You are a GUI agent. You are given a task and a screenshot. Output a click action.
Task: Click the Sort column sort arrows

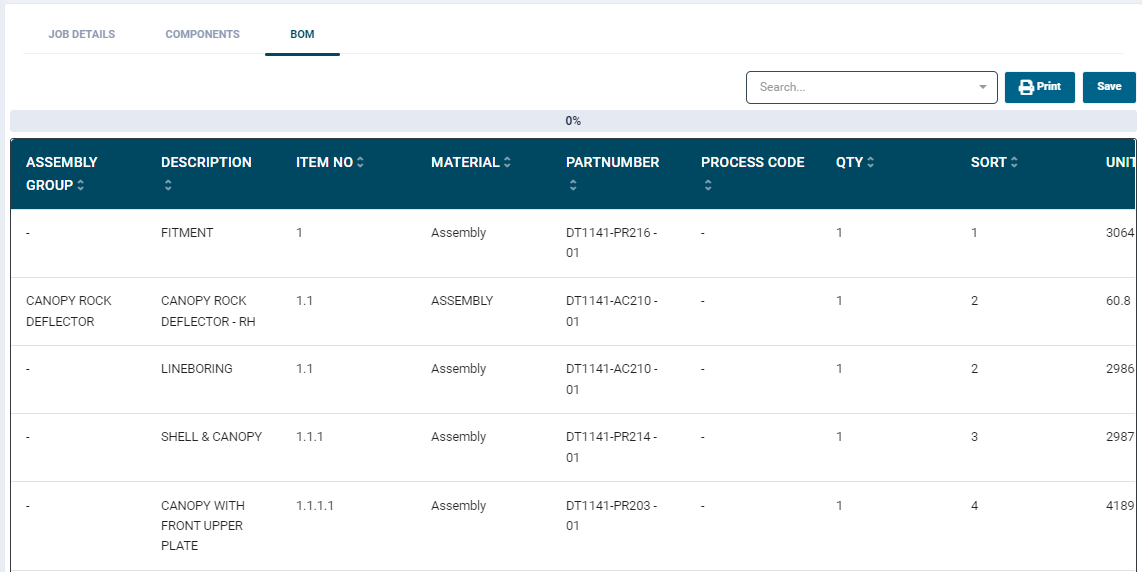[x=1014, y=163]
